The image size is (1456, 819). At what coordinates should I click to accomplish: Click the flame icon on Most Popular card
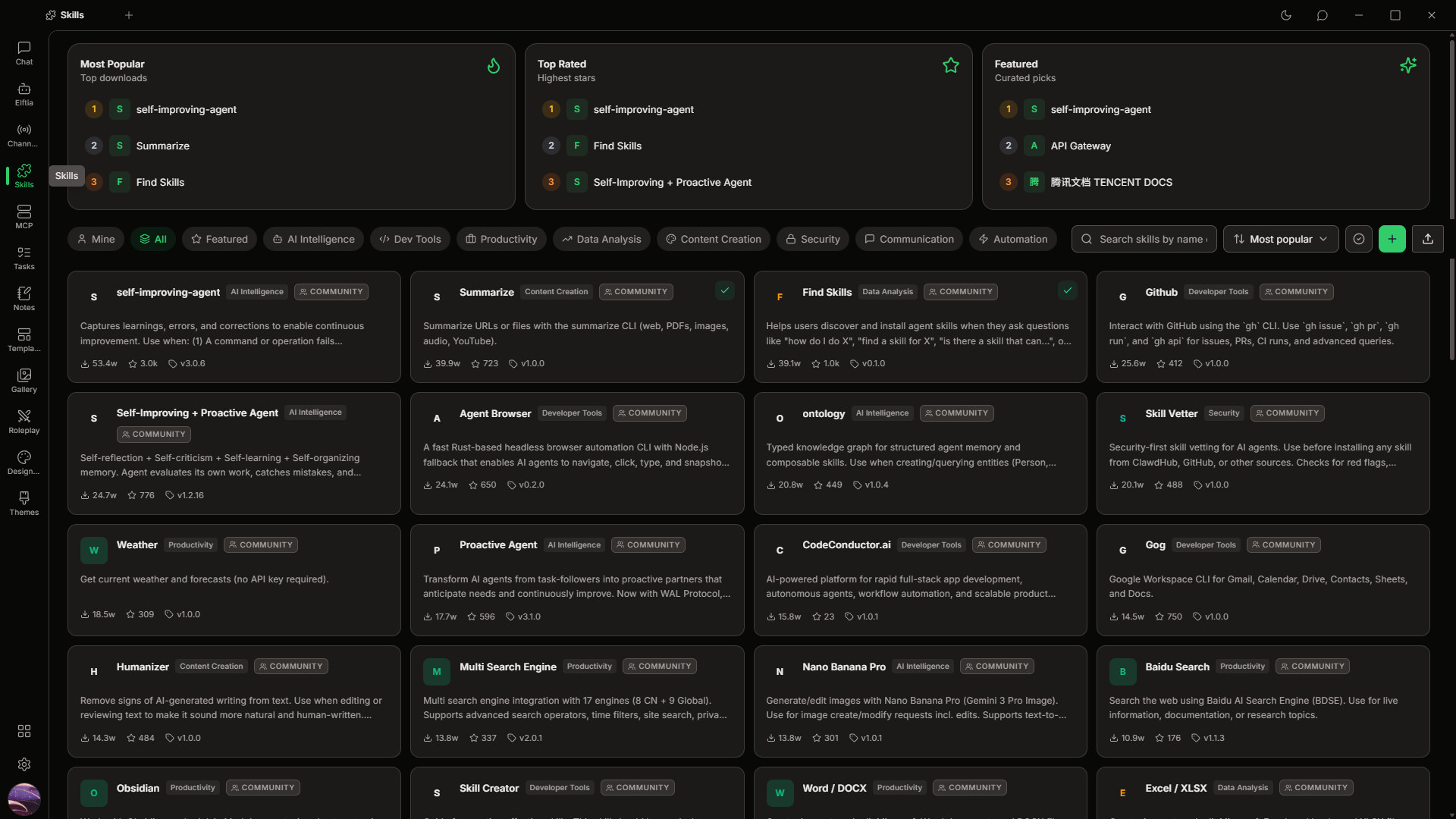click(x=494, y=66)
